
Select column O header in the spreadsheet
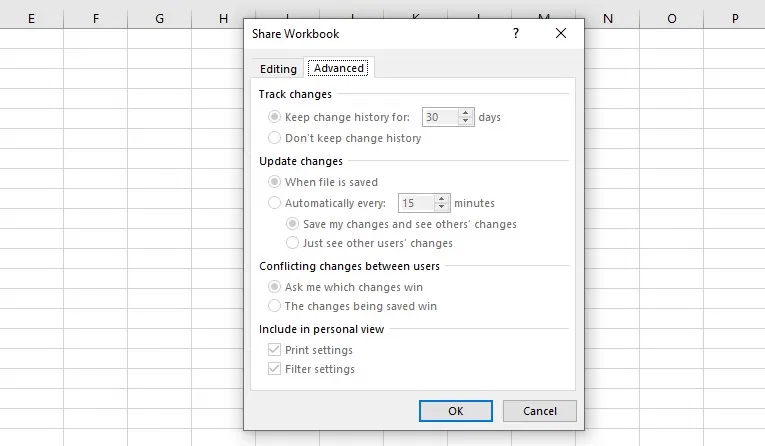click(672, 19)
